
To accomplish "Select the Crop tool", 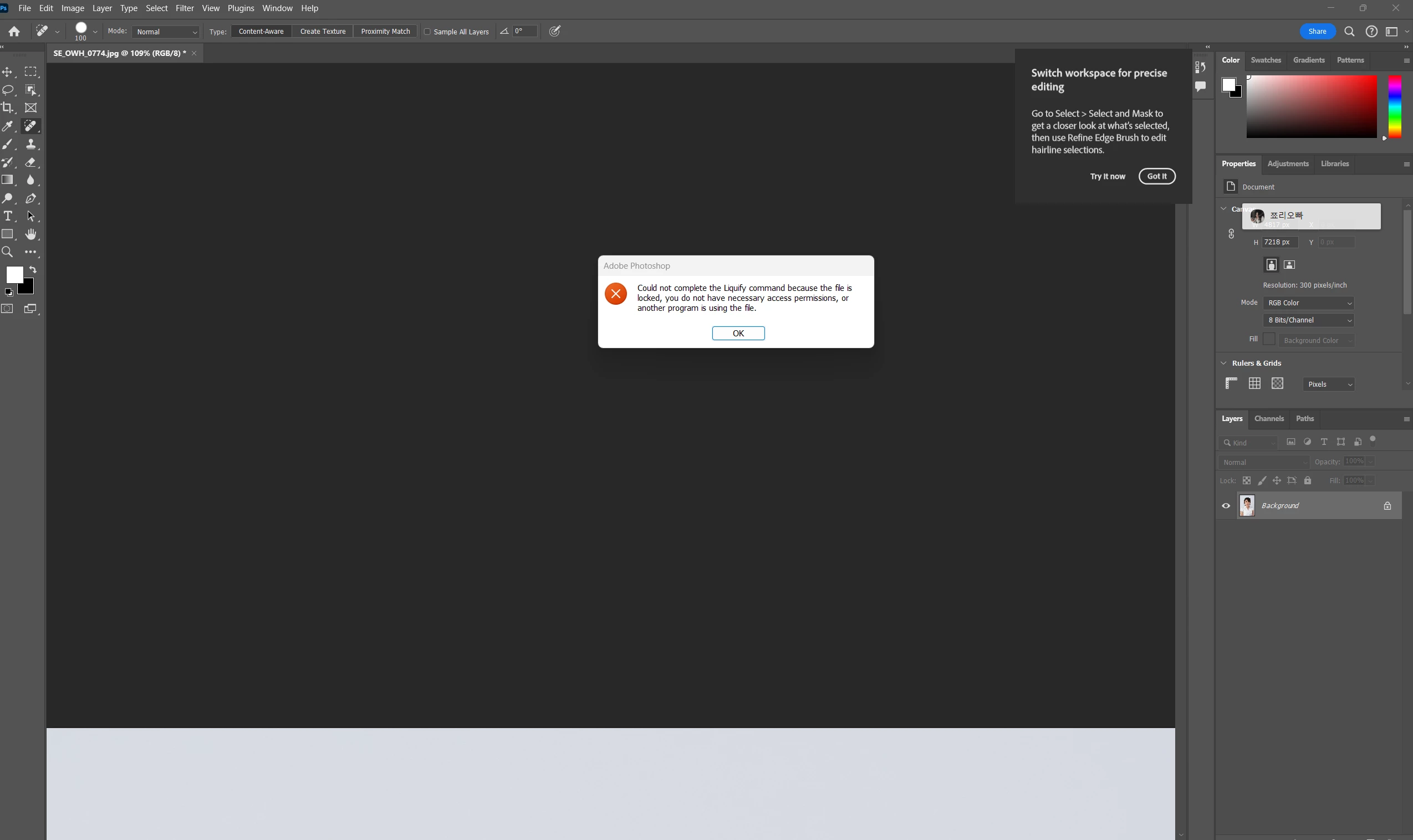I will coord(7,107).
